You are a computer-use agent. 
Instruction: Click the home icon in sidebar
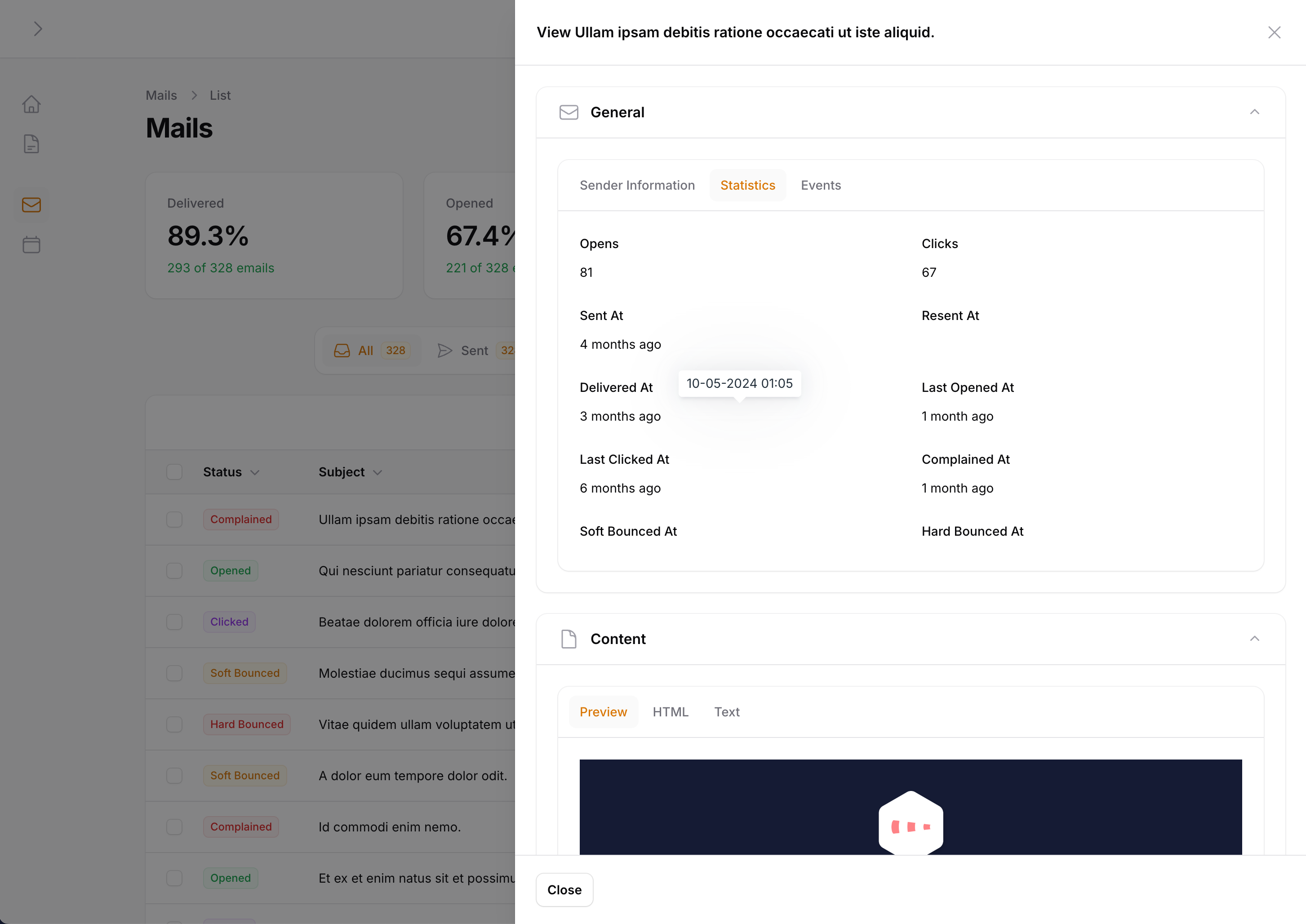[31, 104]
